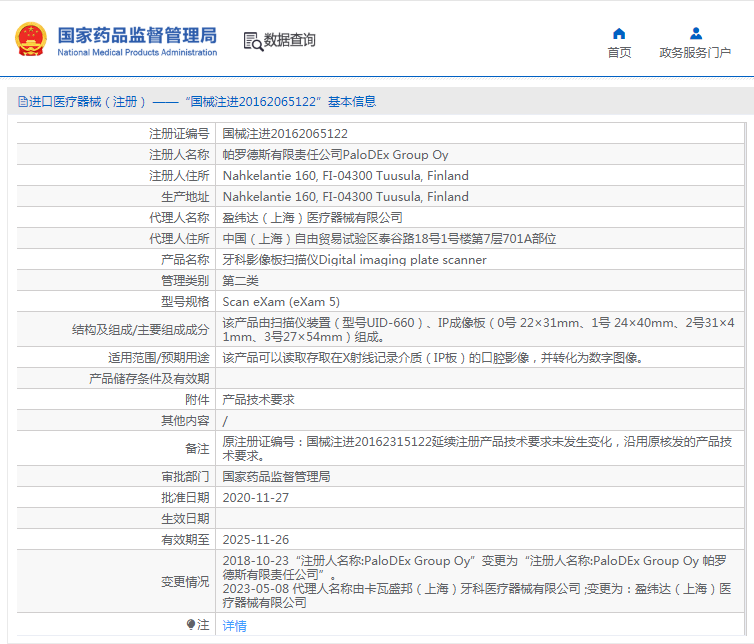Click the 其他内容 slash value
The image size is (754, 644).
(x=225, y=421)
